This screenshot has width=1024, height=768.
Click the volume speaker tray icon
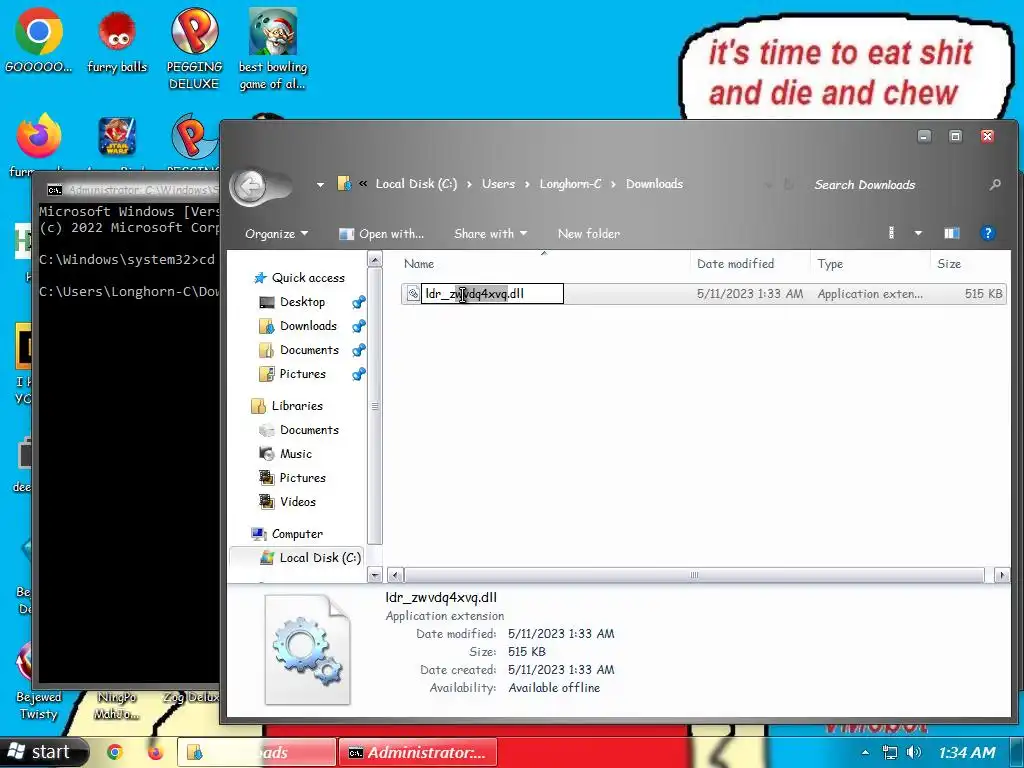[x=914, y=752]
